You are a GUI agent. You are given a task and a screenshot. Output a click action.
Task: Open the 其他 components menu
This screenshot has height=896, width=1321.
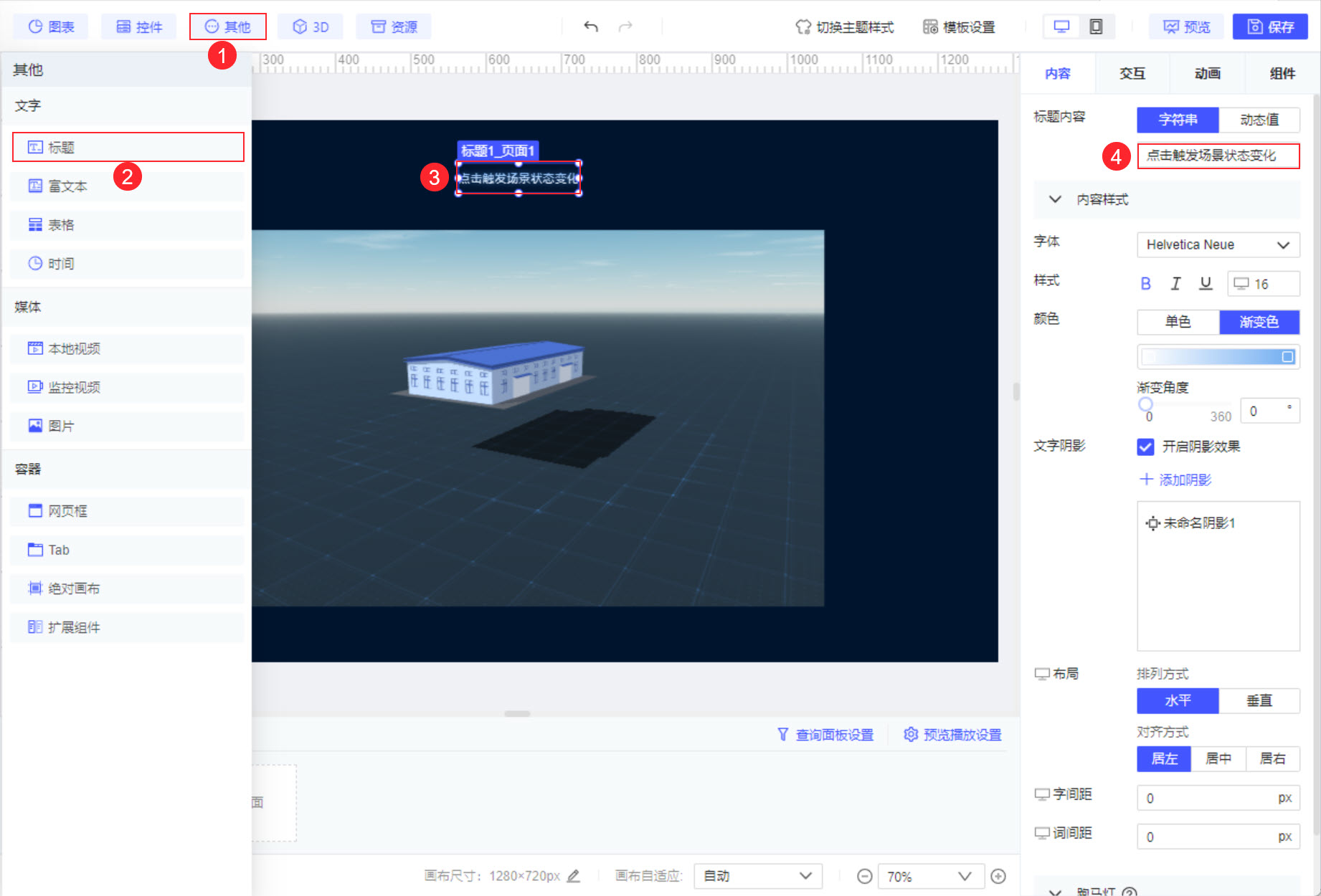pos(227,27)
